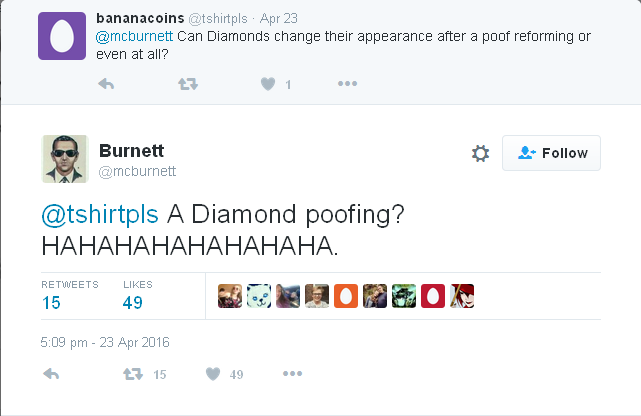Open Burnett's profile picture
This screenshot has width=641, height=416.
click(65, 159)
